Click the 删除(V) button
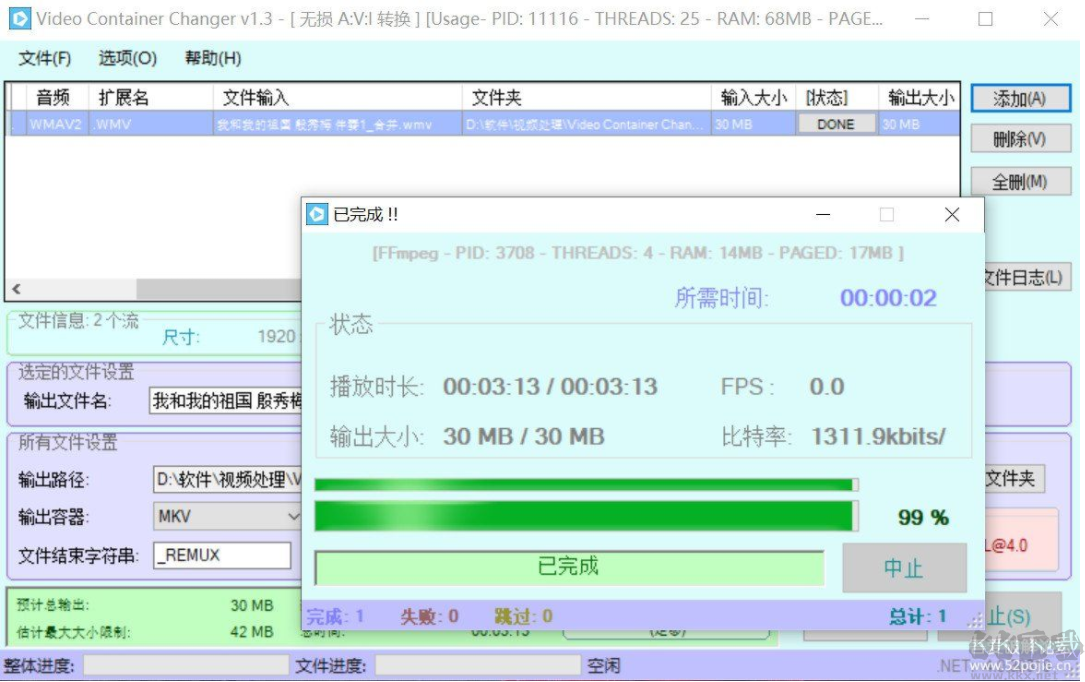 pos(1019,140)
